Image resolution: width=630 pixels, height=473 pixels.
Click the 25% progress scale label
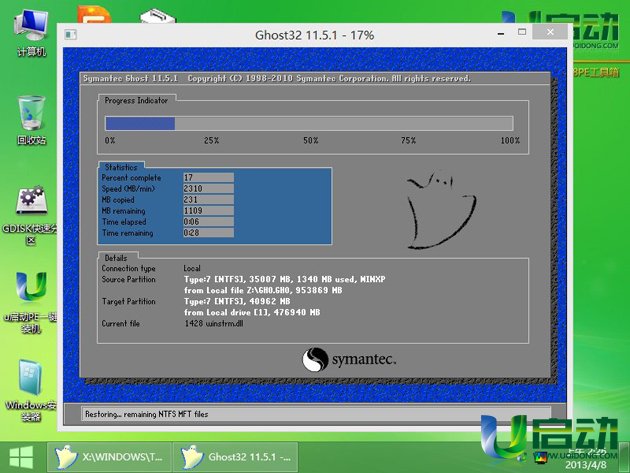211,141
